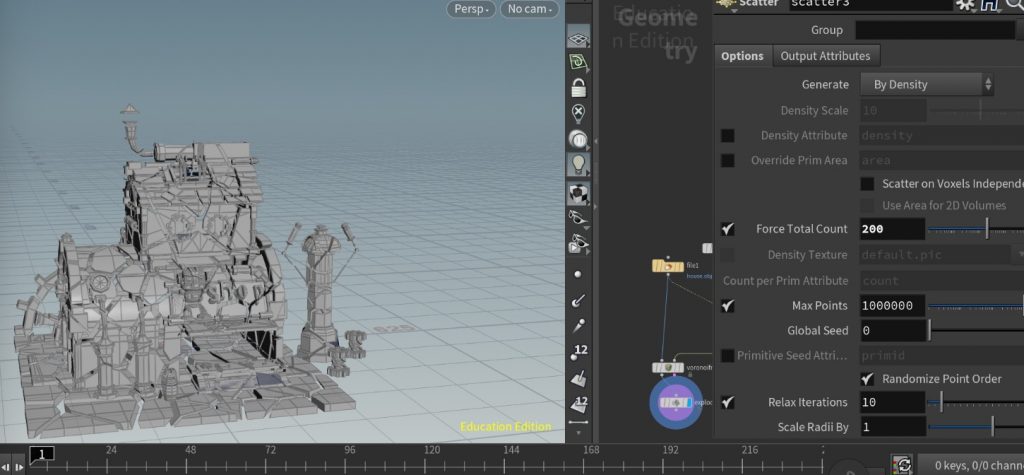1024x475 pixels.
Task: Click the small grey node above file1
Action: click(x=707, y=248)
